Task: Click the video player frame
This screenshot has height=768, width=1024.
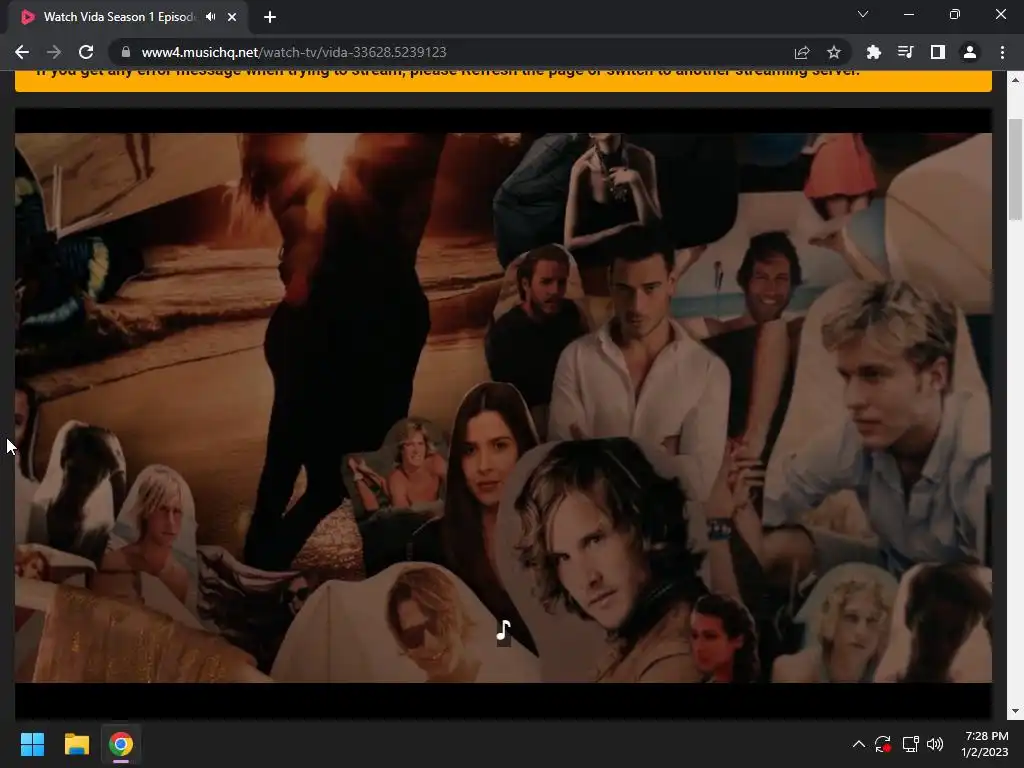Action: coord(504,414)
